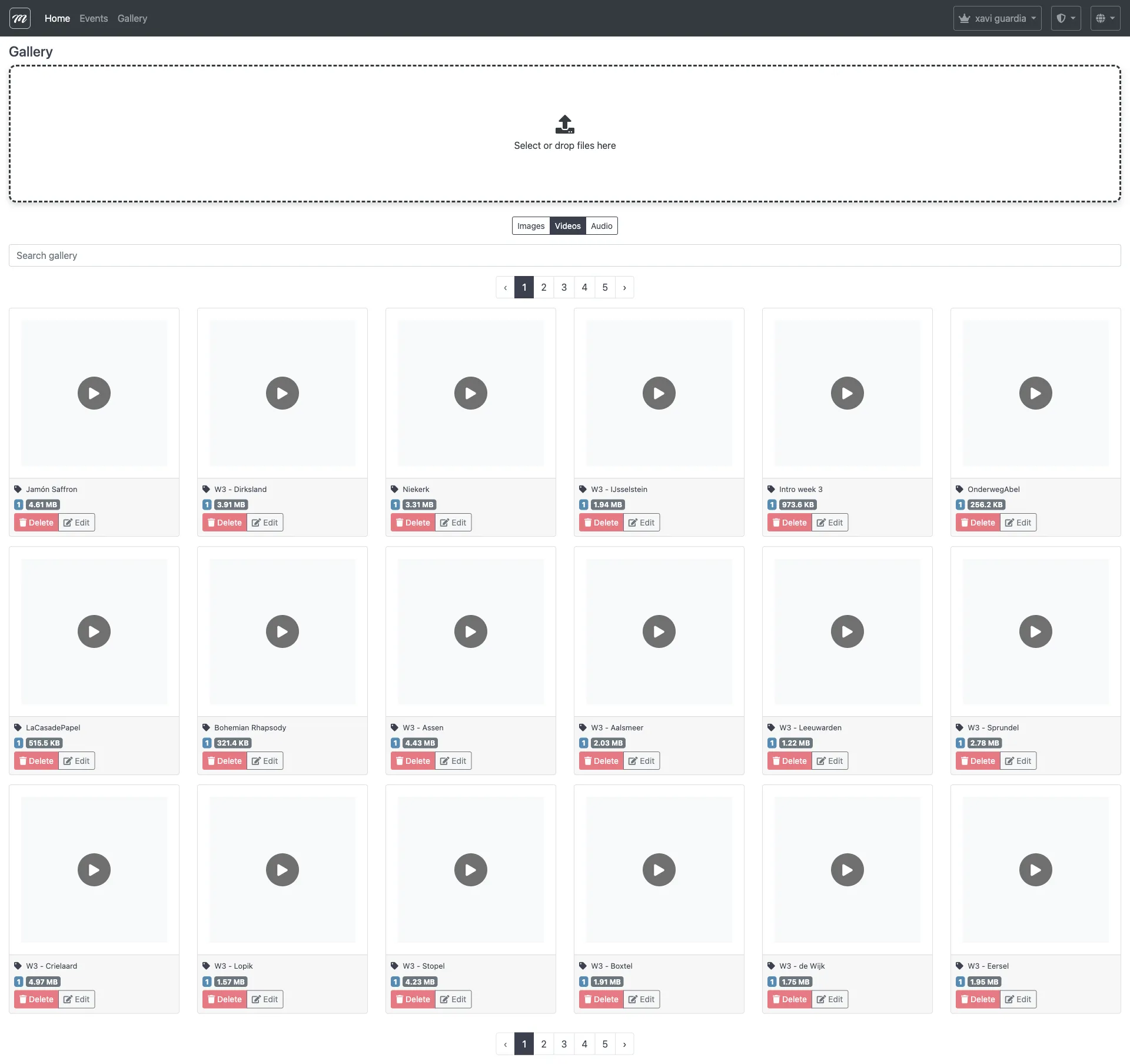The height and width of the screenshot is (1064, 1130).
Task: Play the Jamón Saffron video
Action: (94, 393)
